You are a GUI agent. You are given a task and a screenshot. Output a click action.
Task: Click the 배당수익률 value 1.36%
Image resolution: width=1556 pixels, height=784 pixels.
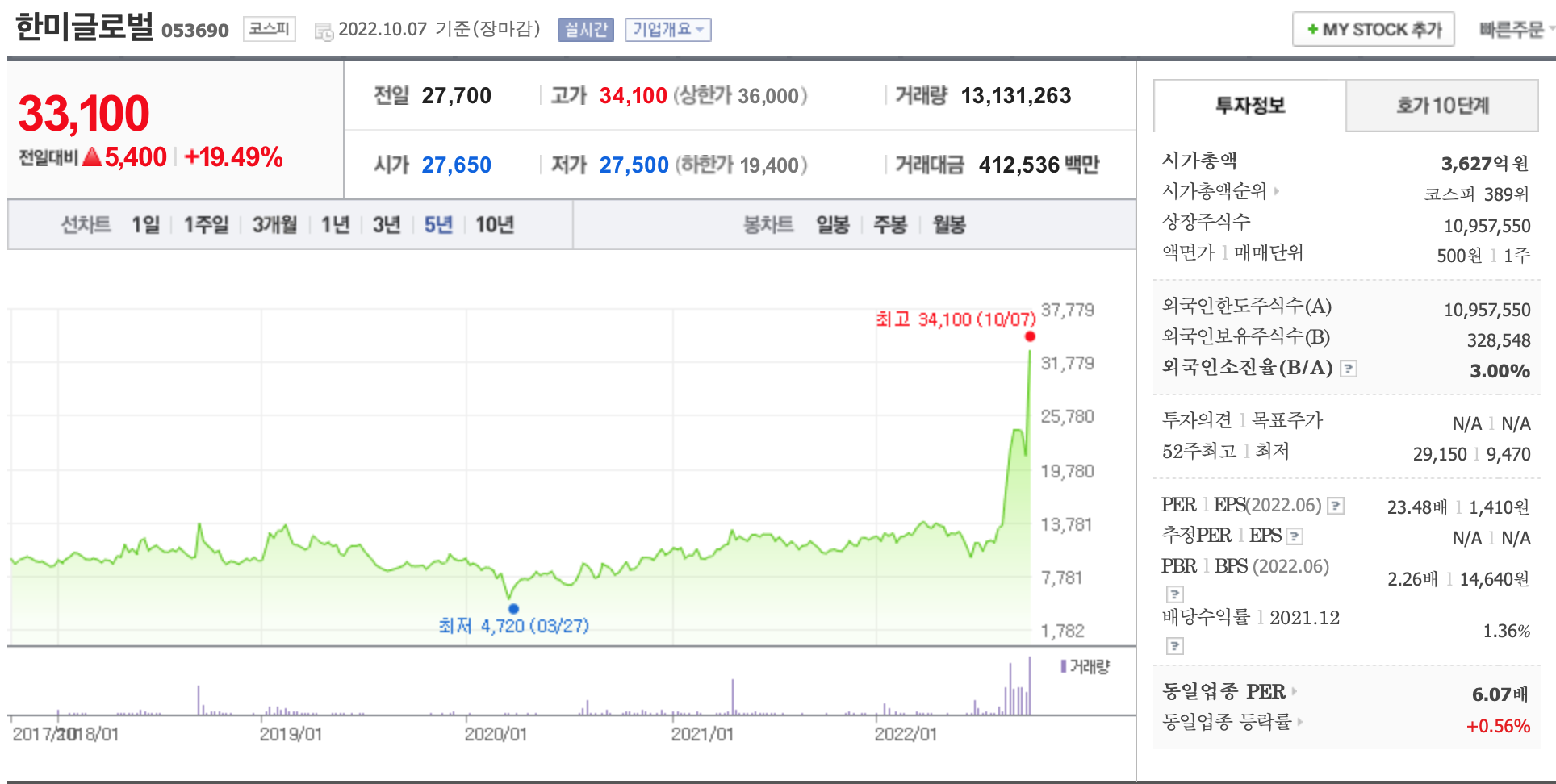coord(1507,631)
